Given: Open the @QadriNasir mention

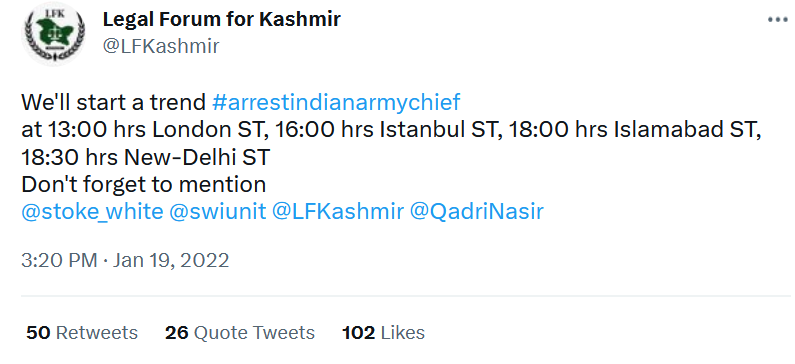Looking at the screenshot, I should (x=476, y=211).
